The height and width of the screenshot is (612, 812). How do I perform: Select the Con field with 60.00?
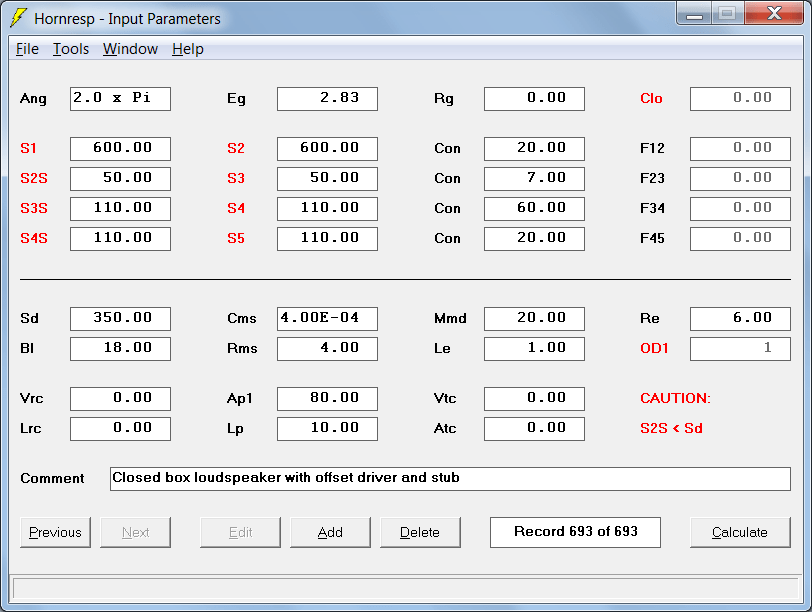click(534, 209)
